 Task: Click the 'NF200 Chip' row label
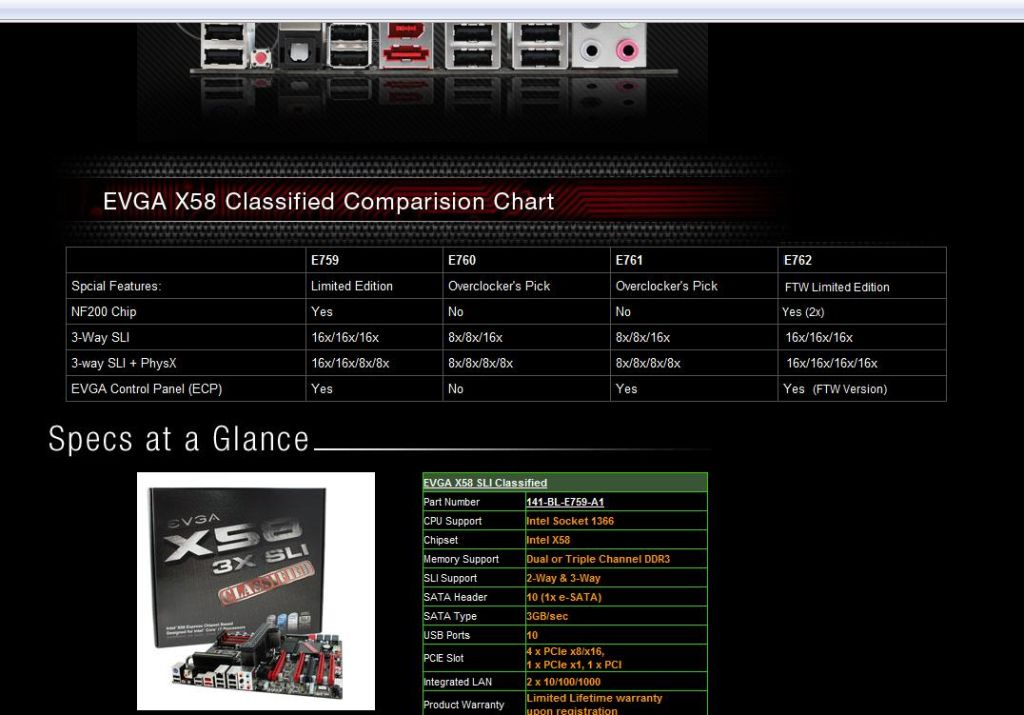103,311
